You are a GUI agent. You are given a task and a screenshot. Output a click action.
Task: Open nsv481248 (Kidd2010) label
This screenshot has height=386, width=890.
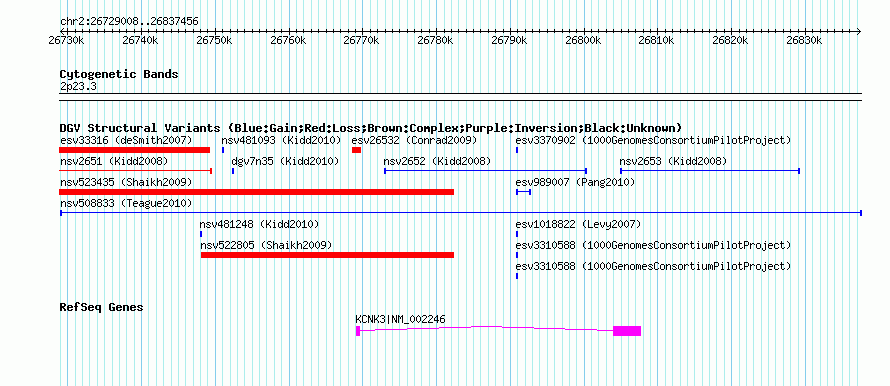tap(259, 224)
